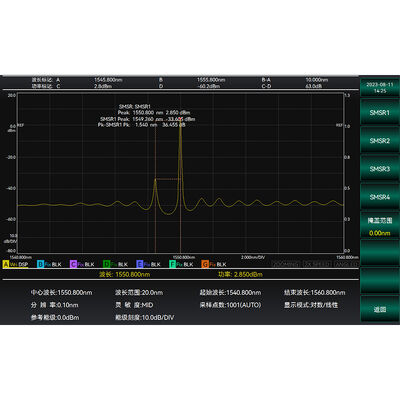Click the B-A difference 10.000nm
This screenshot has width=400, height=400.
point(317,80)
